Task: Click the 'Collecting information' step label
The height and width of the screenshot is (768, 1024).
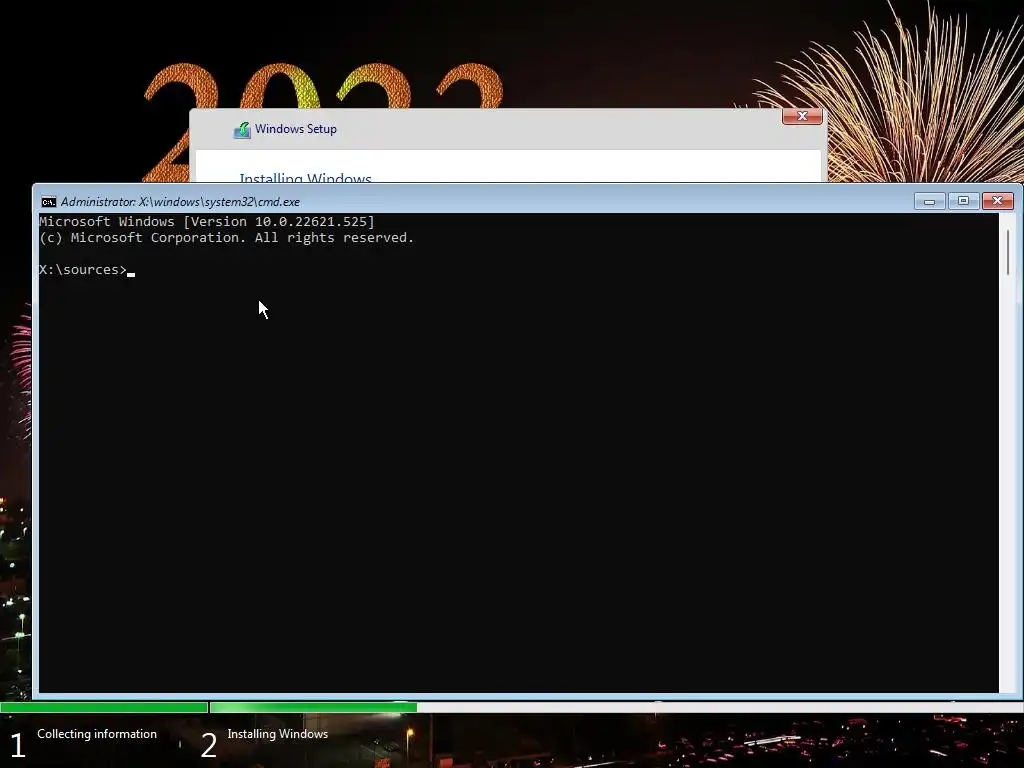Action: (x=97, y=734)
